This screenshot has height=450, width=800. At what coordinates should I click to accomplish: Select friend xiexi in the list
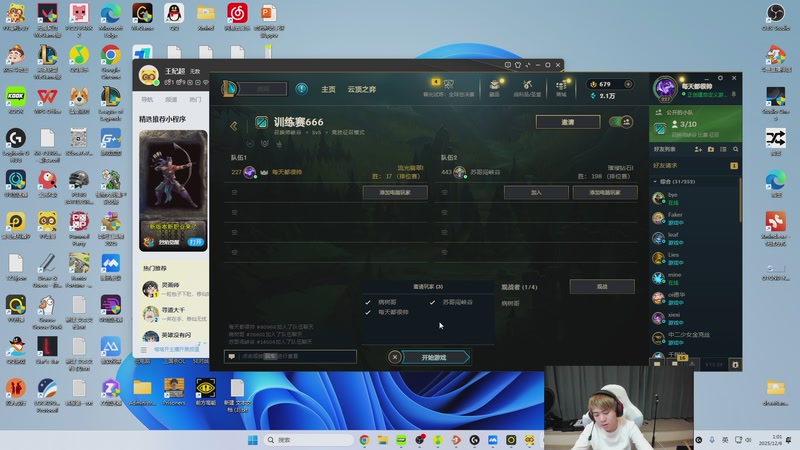695,318
